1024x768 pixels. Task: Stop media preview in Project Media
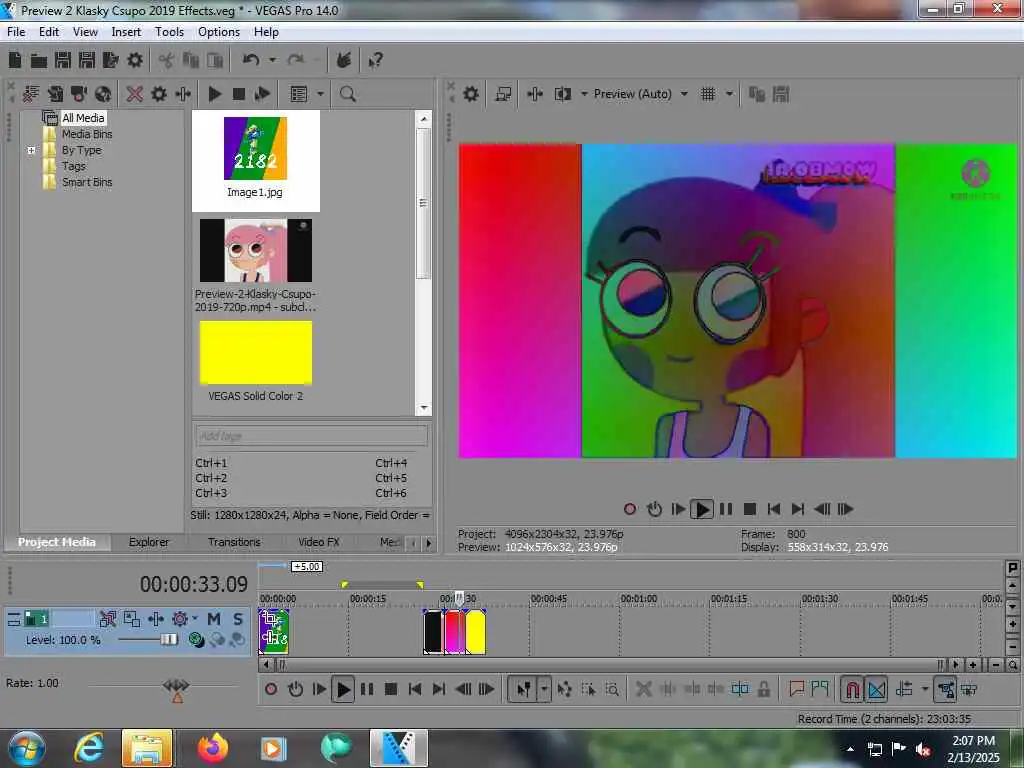click(239, 94)
